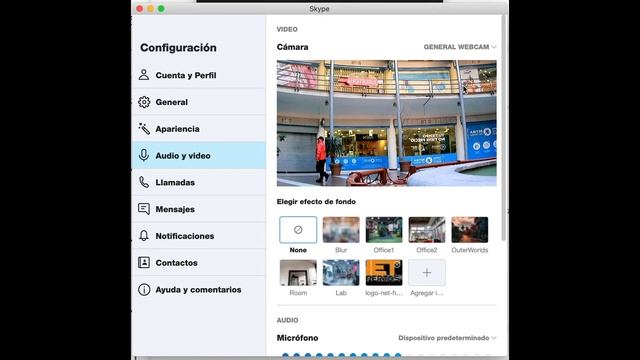Click the settings vertical scrollbar
The height and width of the screenshot is (360, 640).
click(x=503, y=129)
